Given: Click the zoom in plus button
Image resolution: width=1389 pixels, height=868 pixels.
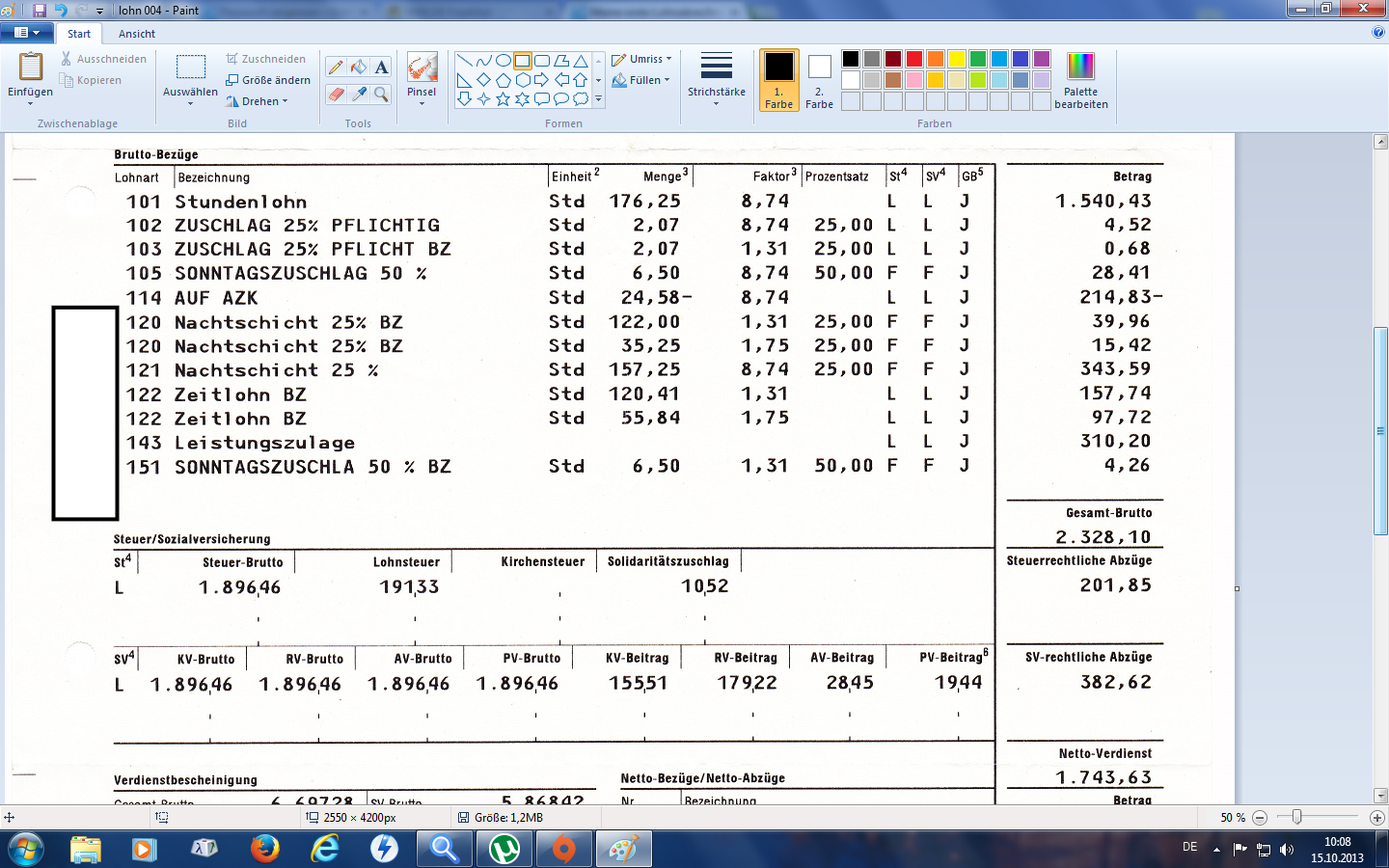Looking at the screenshot, I should pos(1376,818).
